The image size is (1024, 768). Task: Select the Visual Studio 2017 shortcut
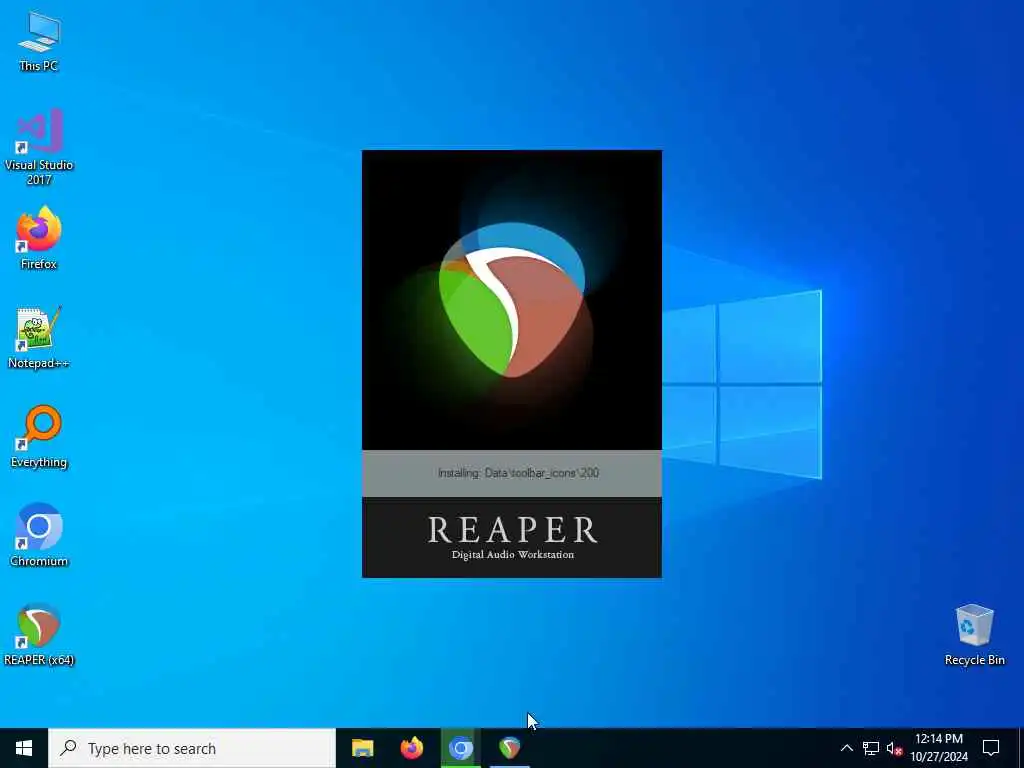click(x=39, y=147)
